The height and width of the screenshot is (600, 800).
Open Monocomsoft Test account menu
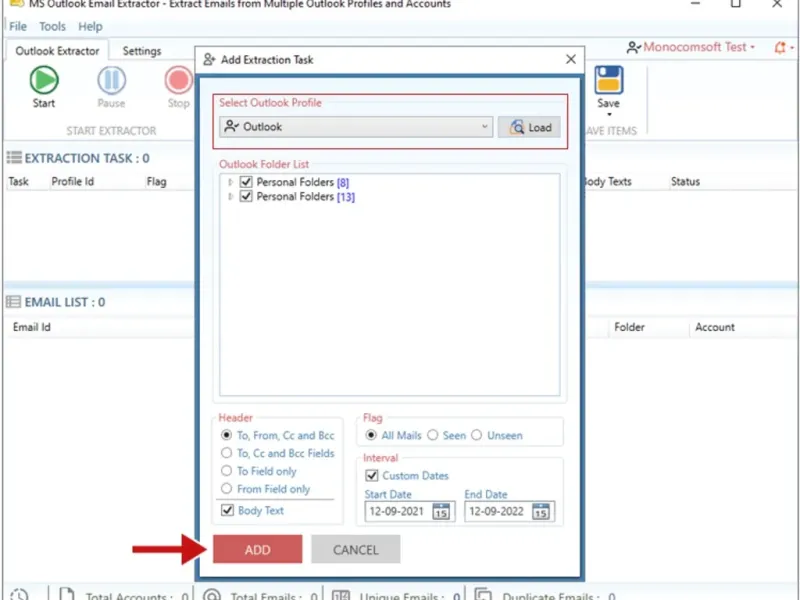698,47
